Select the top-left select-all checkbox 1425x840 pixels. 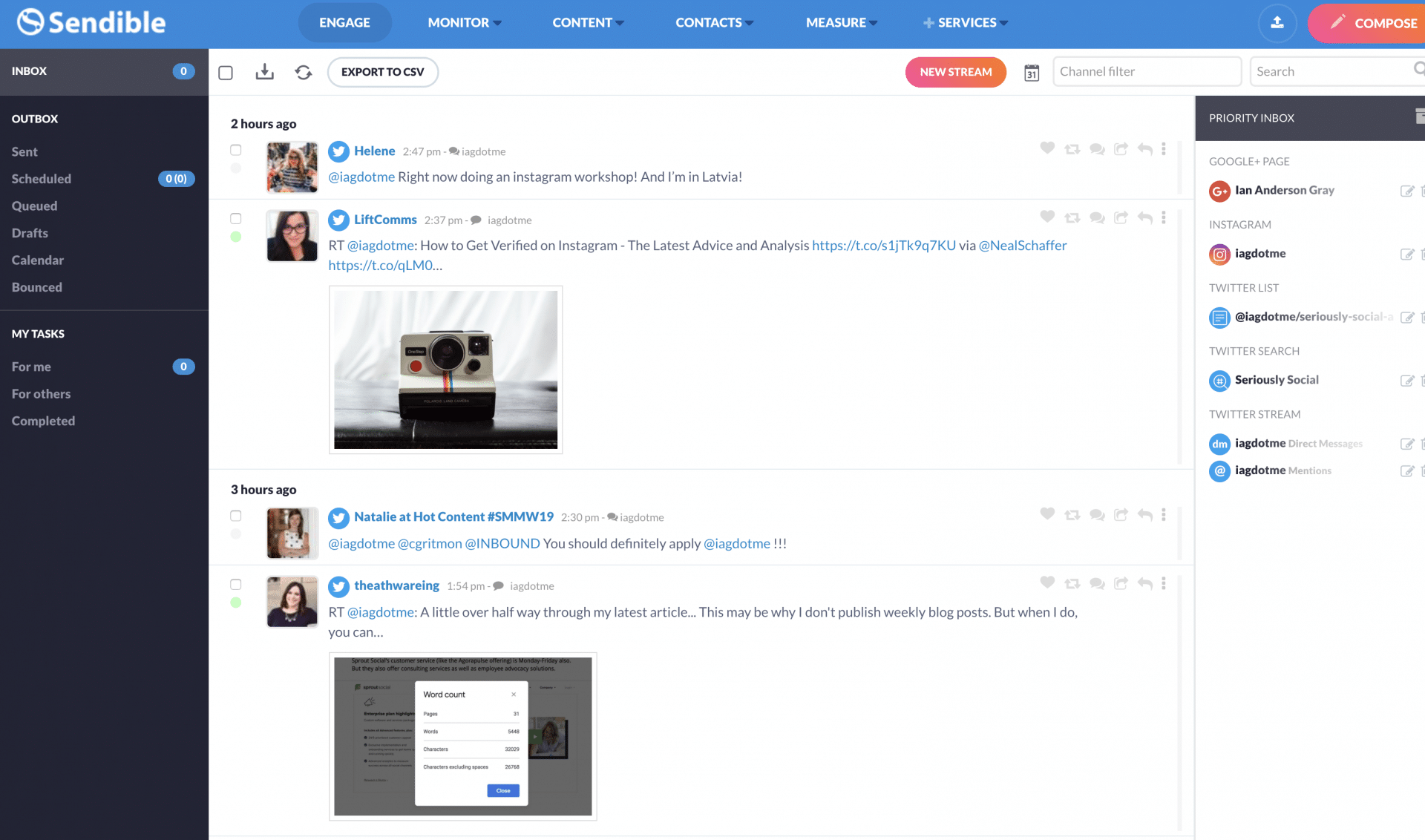click(226, 71)
